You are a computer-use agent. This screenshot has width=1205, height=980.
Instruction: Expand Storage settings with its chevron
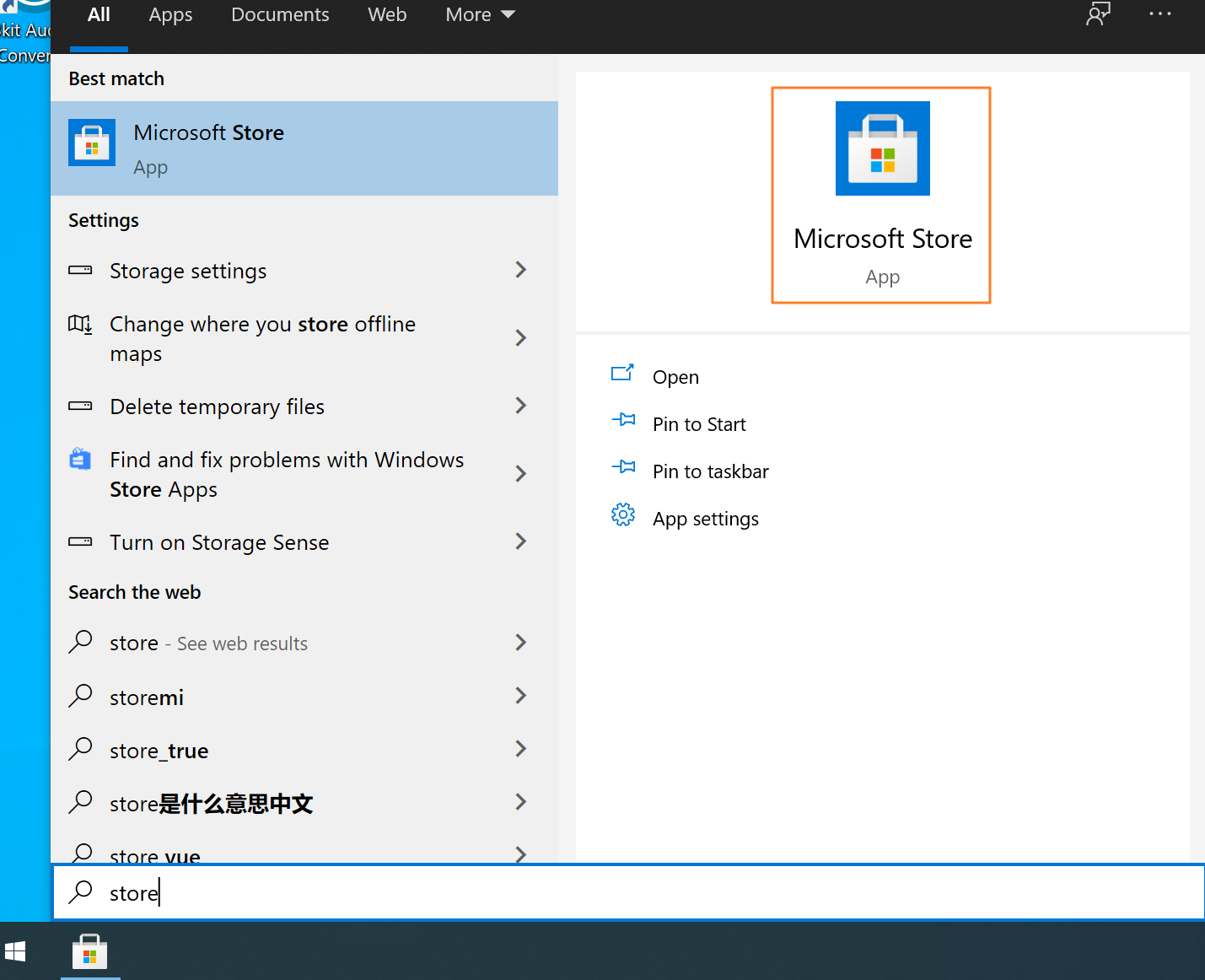521,270
